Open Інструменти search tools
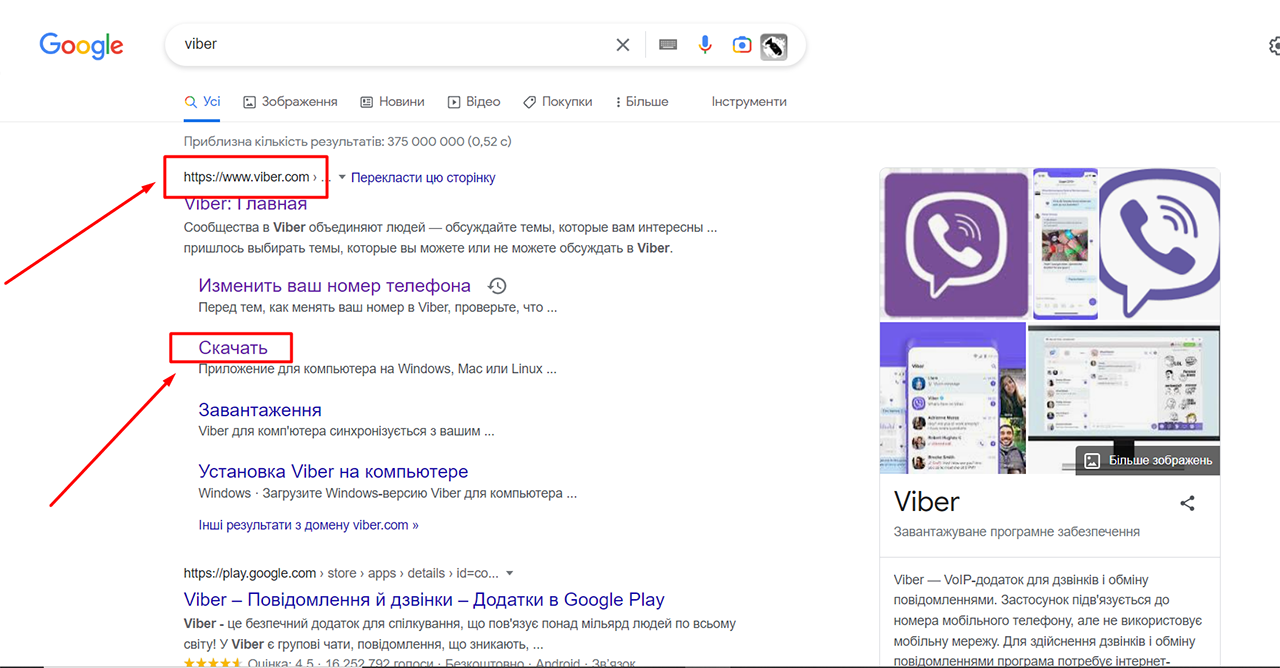 pyautogui.click(x=749, y=102)
